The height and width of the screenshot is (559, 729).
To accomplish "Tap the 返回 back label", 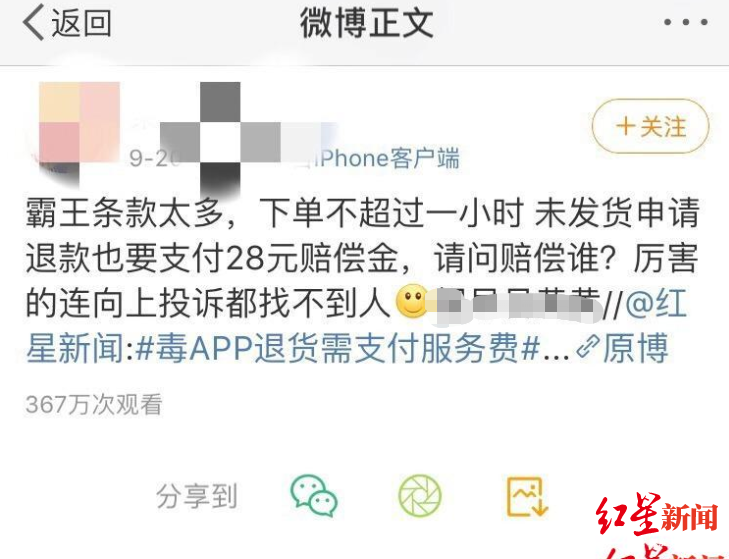I will coord(81,23).
